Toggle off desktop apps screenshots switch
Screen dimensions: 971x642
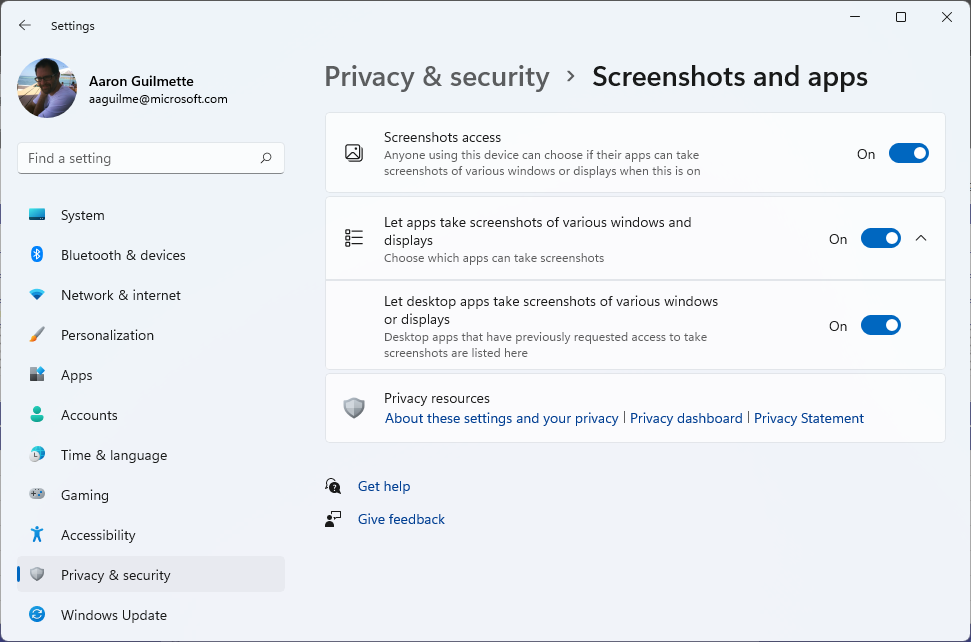[880, 326]
